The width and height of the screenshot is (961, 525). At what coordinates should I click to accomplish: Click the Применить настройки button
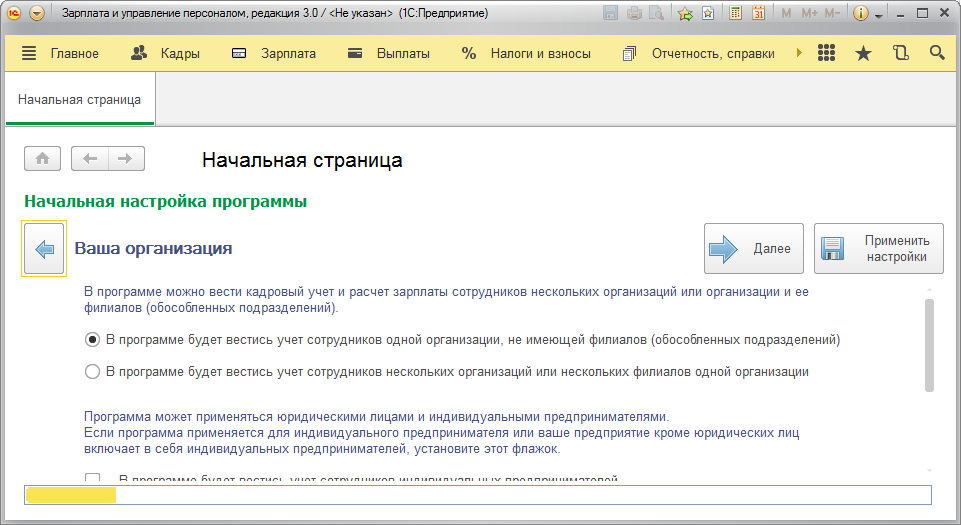[879, 249]
